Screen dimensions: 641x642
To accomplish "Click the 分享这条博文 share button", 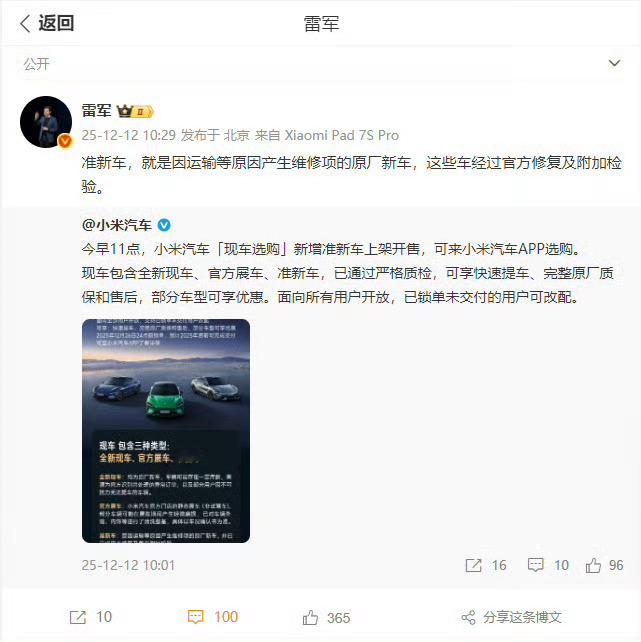I will point(511,617).
